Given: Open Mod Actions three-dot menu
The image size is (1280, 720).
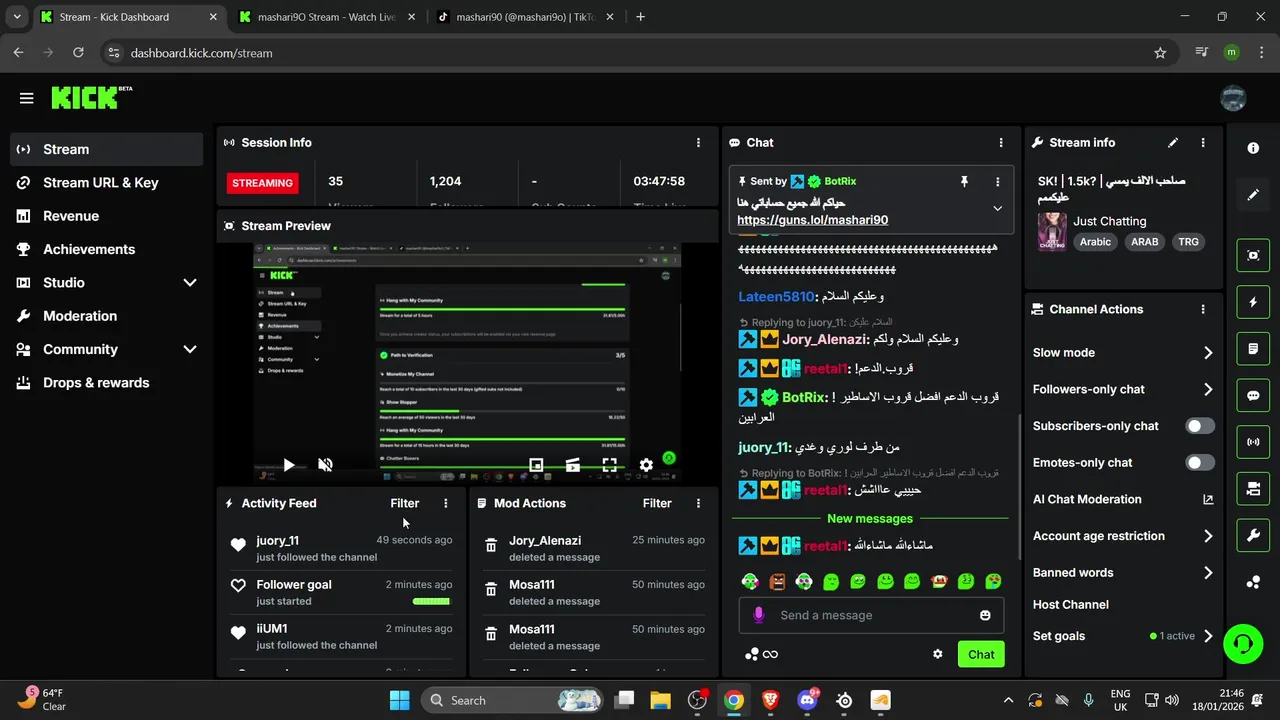Looking at the screenshot, I should click(x=698, y=503).
